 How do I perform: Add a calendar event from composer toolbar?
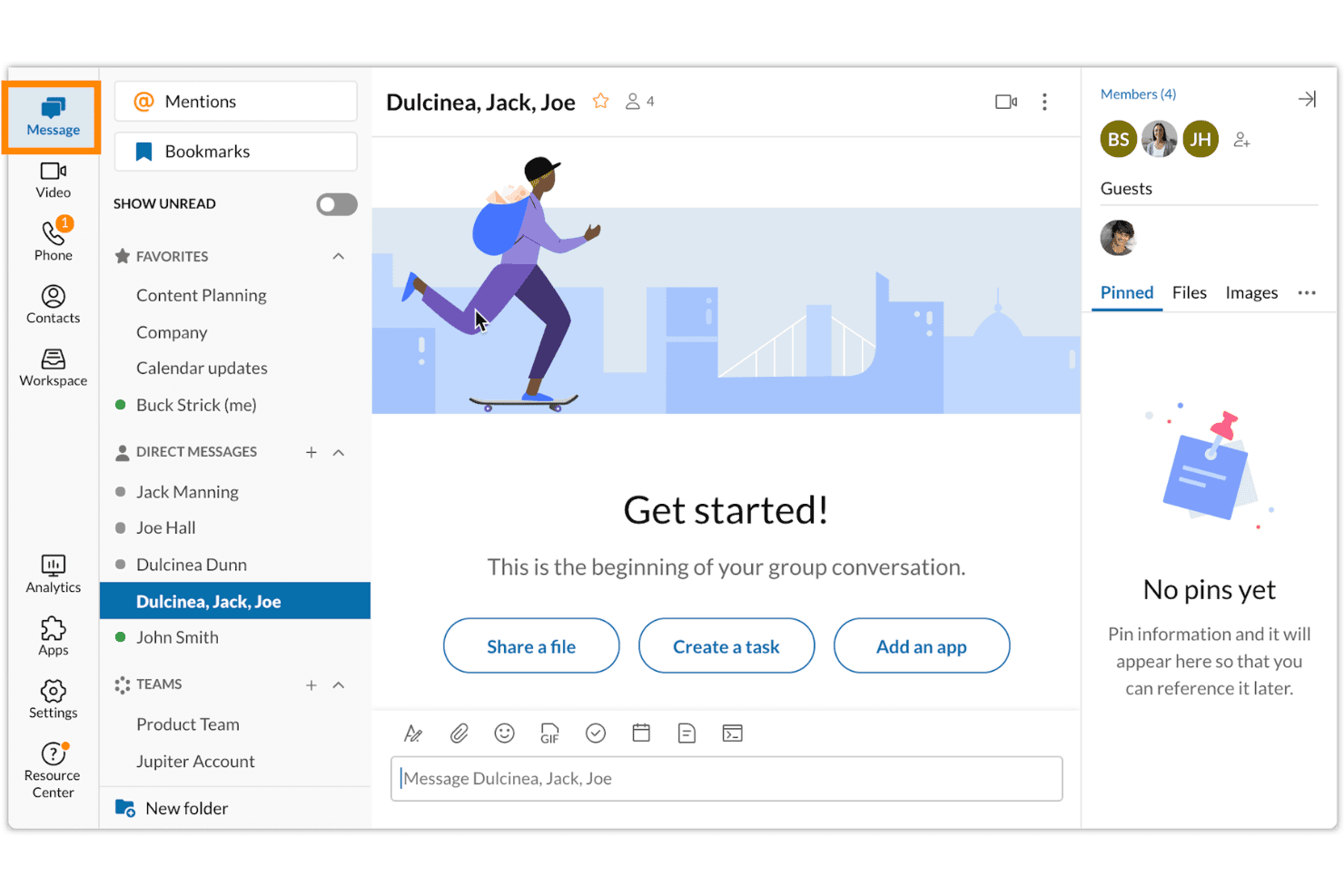(641, 733)
